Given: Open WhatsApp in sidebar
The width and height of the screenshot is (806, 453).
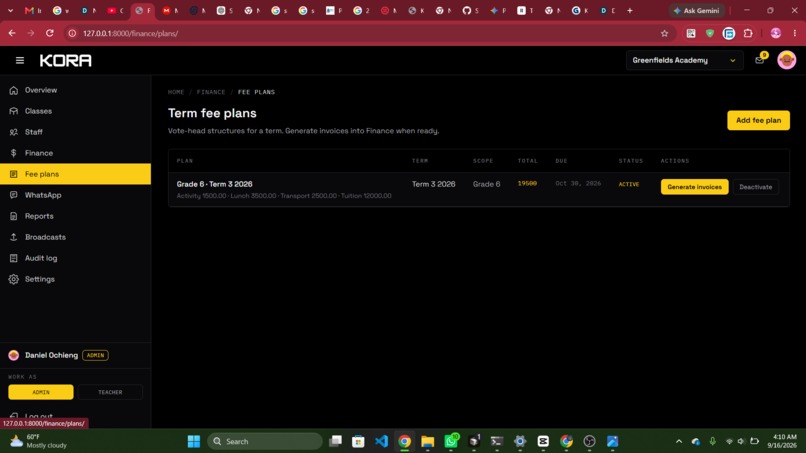Looking at the screenshot, I should pyautogui.click(x=76, y=195).
